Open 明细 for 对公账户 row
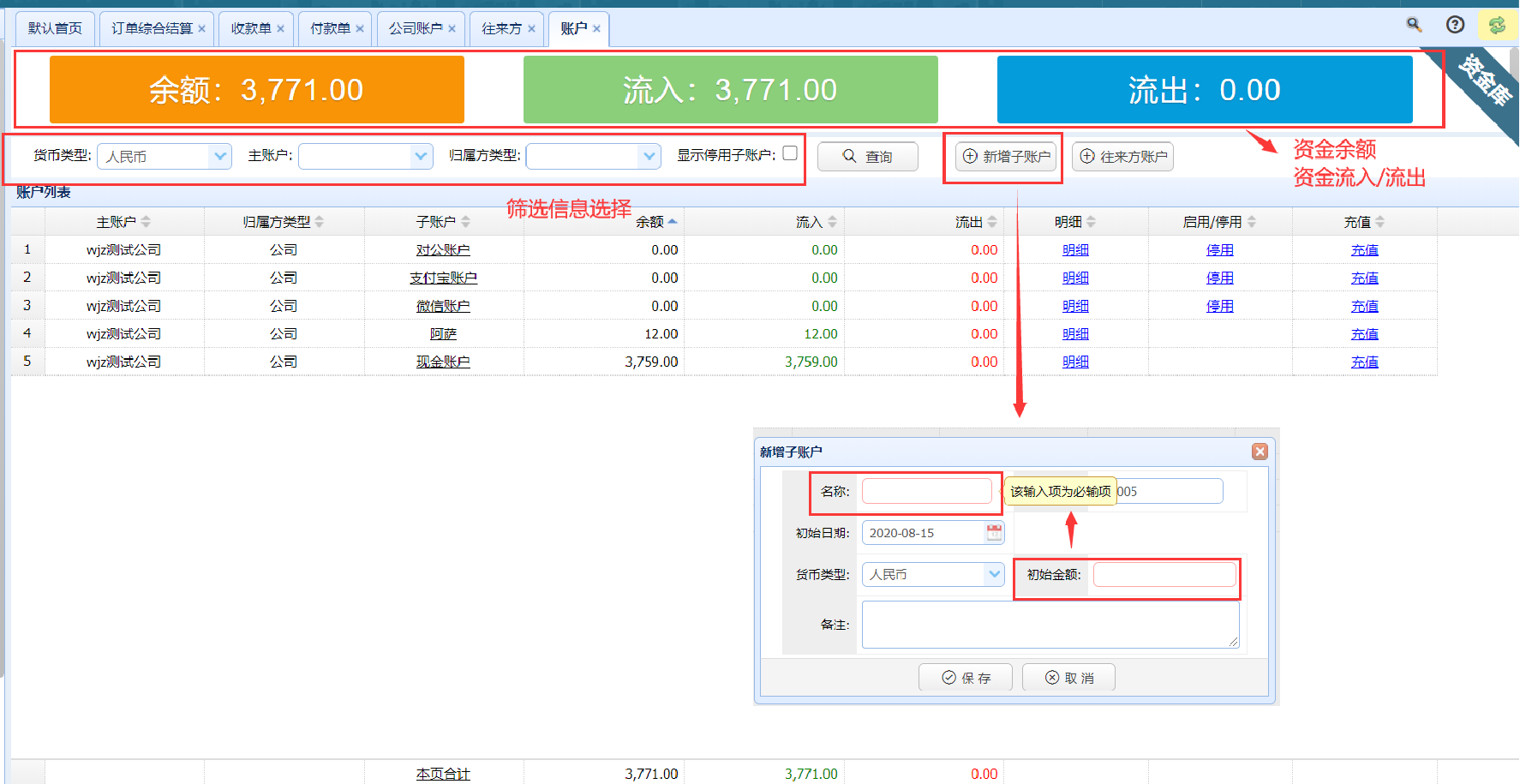This screenshot has height=784, width=1520. [1075, 250]
